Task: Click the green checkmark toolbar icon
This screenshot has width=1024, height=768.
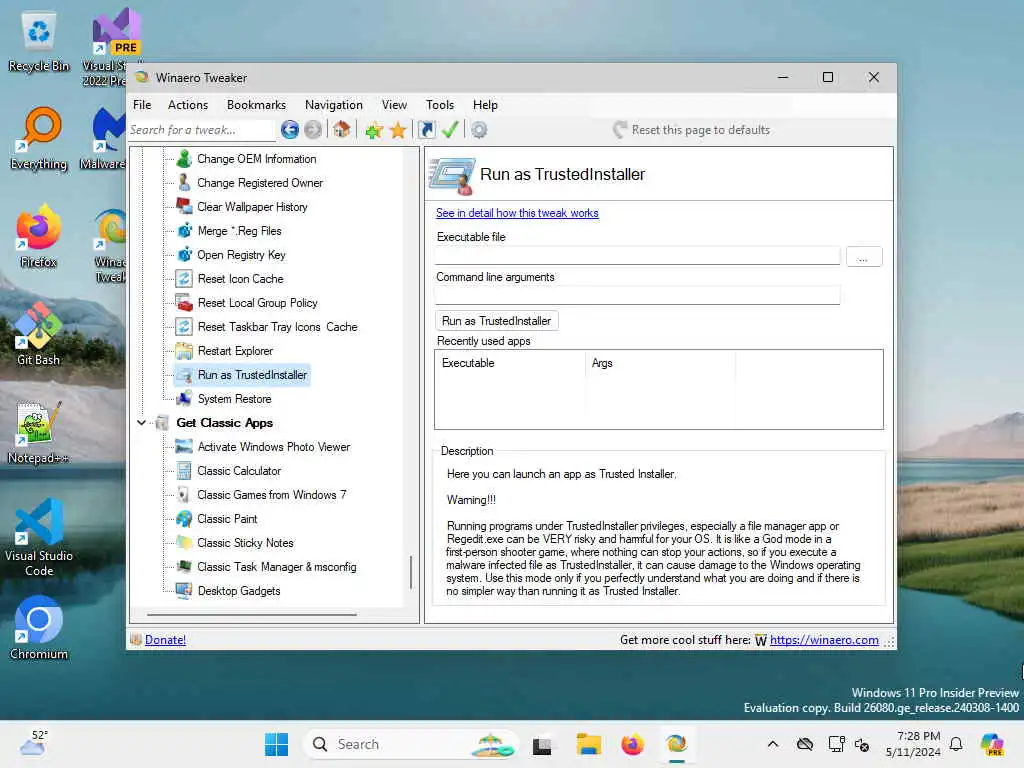Action: (450, 129)
